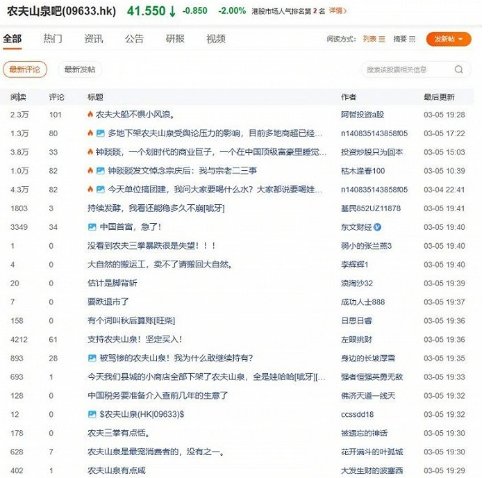The image size is (500, 478).
Task: Open the post 大自然的搬运工
Action: (160, 264)
